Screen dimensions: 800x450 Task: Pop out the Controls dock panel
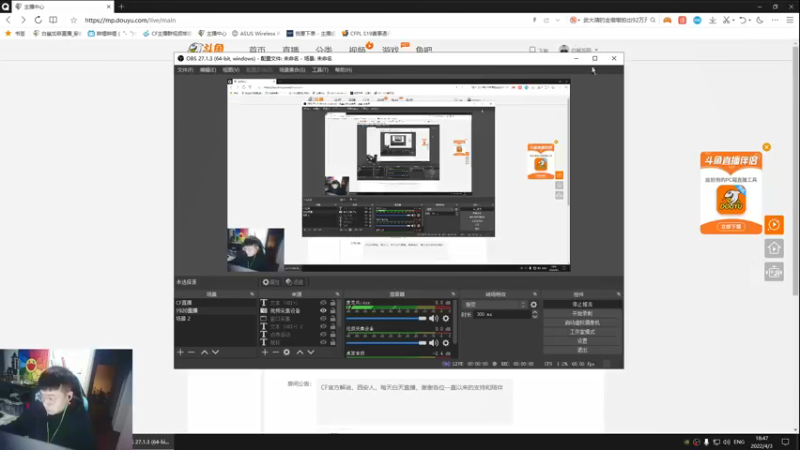coord(618,294)
